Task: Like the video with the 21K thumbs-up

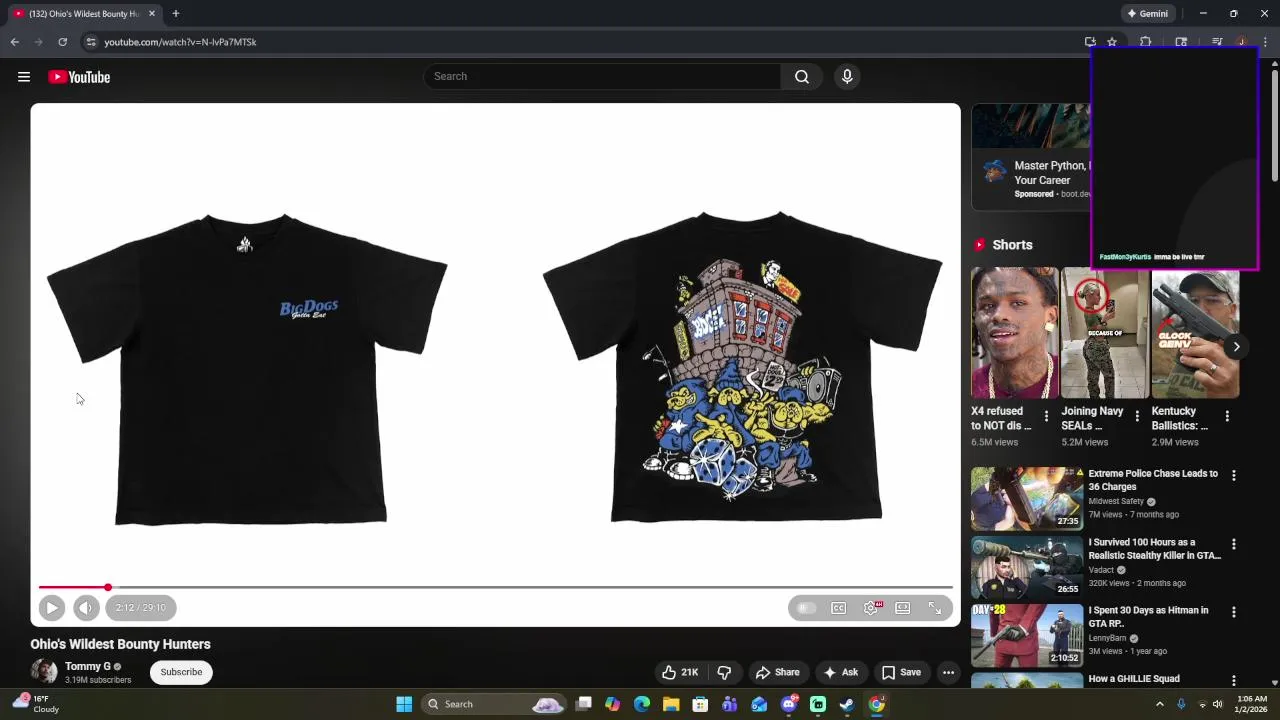Action: 679,672
